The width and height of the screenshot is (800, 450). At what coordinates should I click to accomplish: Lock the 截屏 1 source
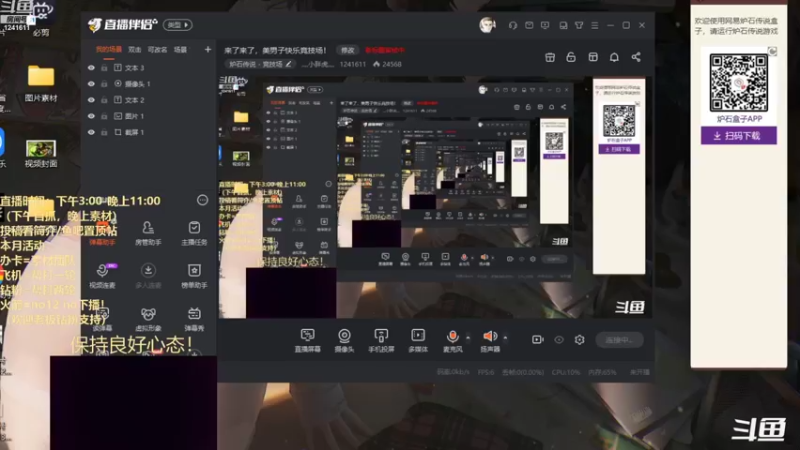(x=104, y=132)
